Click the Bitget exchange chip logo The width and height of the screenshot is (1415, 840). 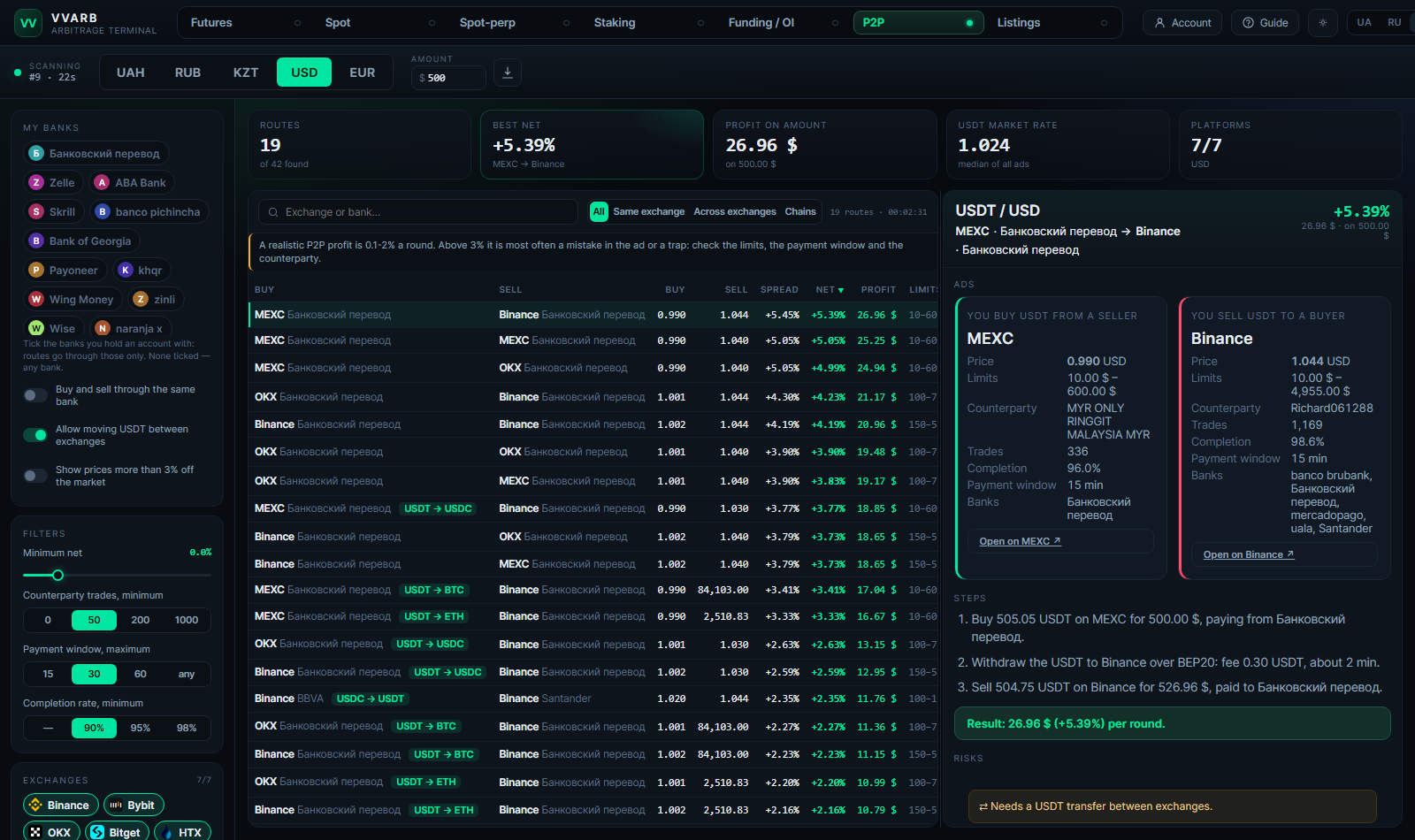[97, 833]
